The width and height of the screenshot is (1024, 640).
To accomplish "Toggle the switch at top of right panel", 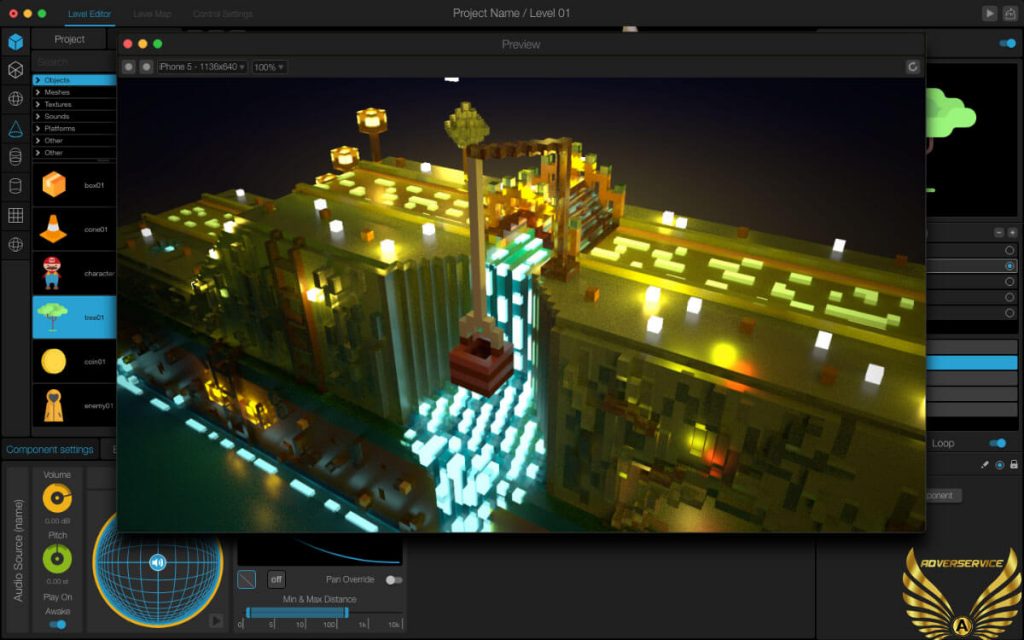I will (1007, 43).
